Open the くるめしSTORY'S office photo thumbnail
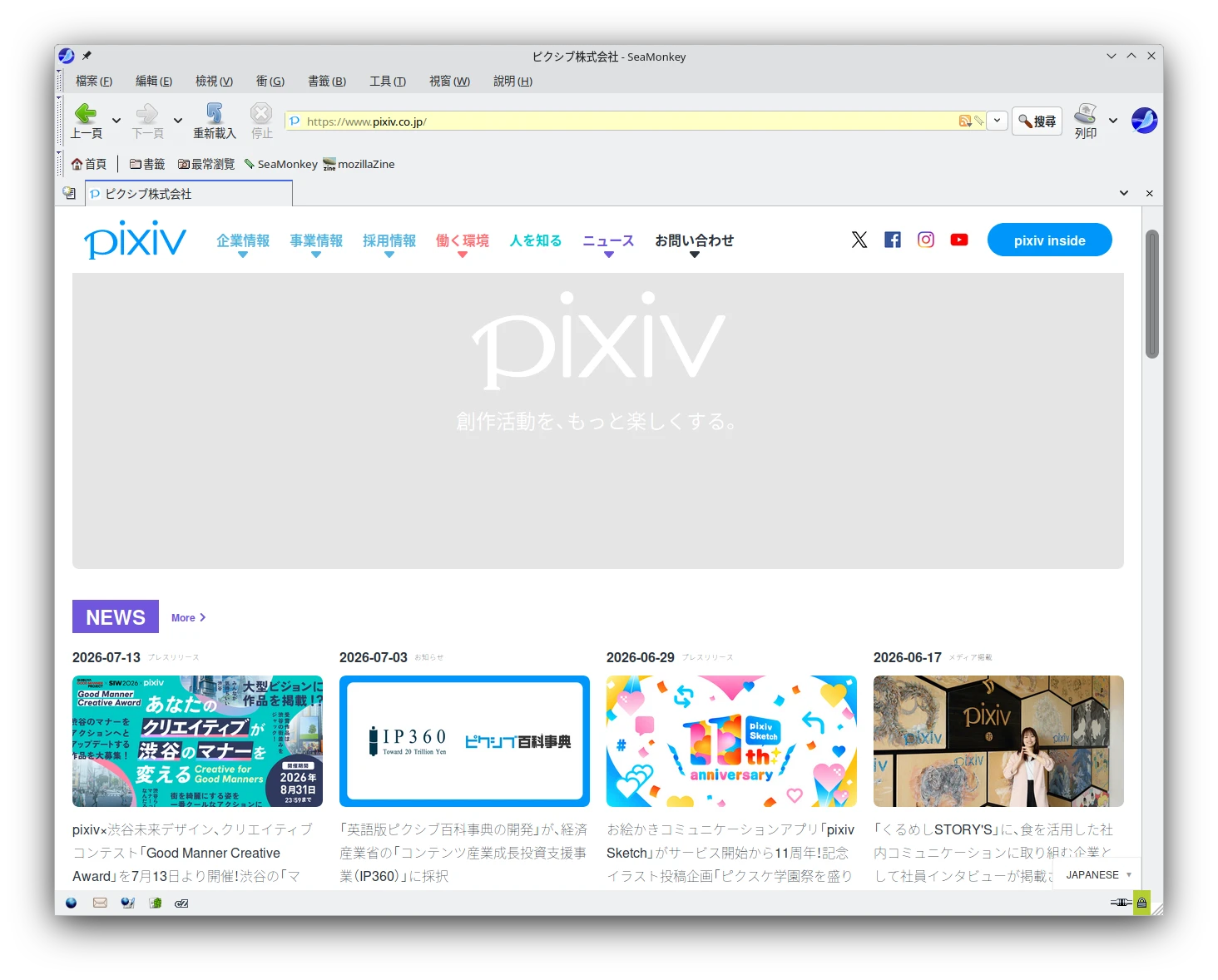 coord(998,740)
